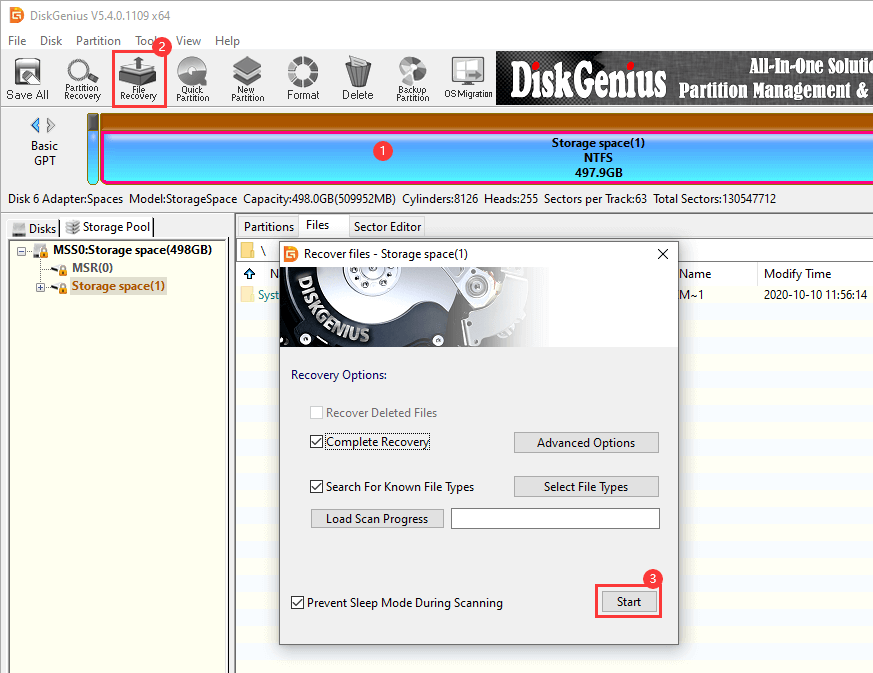Switch to the Sector Editor tab
Screen dimensions: 873x673
pyautogui.click(x=388, y=227)
